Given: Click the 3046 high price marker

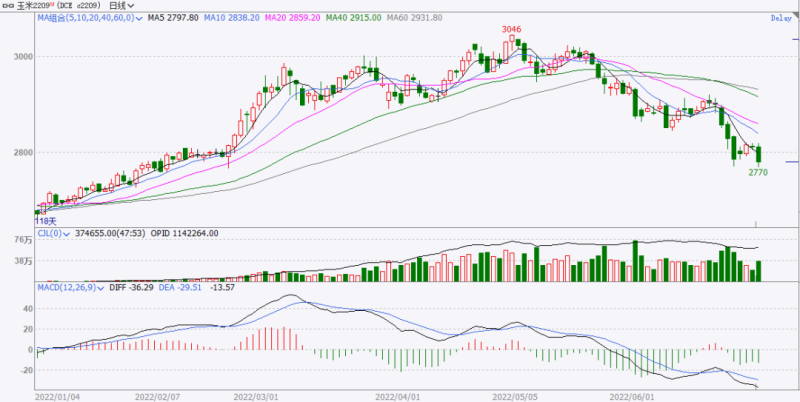Looking at the screenshot, I should 512,31.
